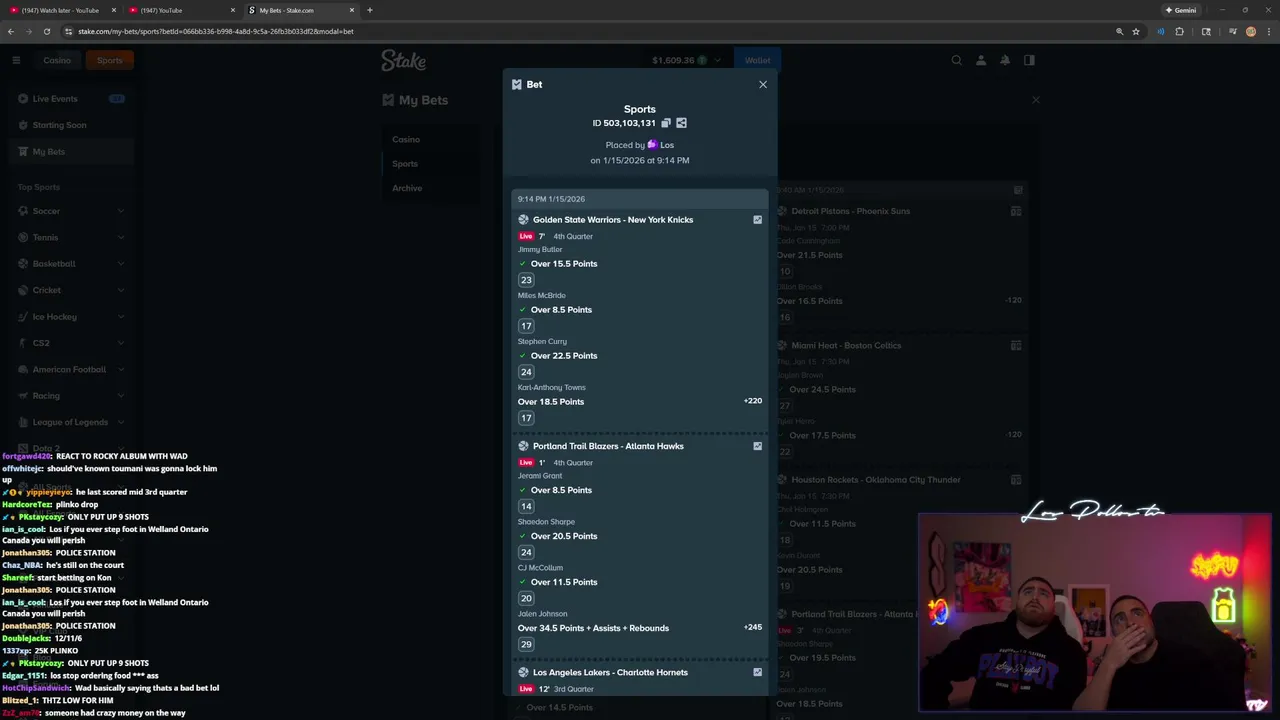
Task: Open Los Angeles Lakers - Charlotte Hornets match
Action: pos(610,672)
